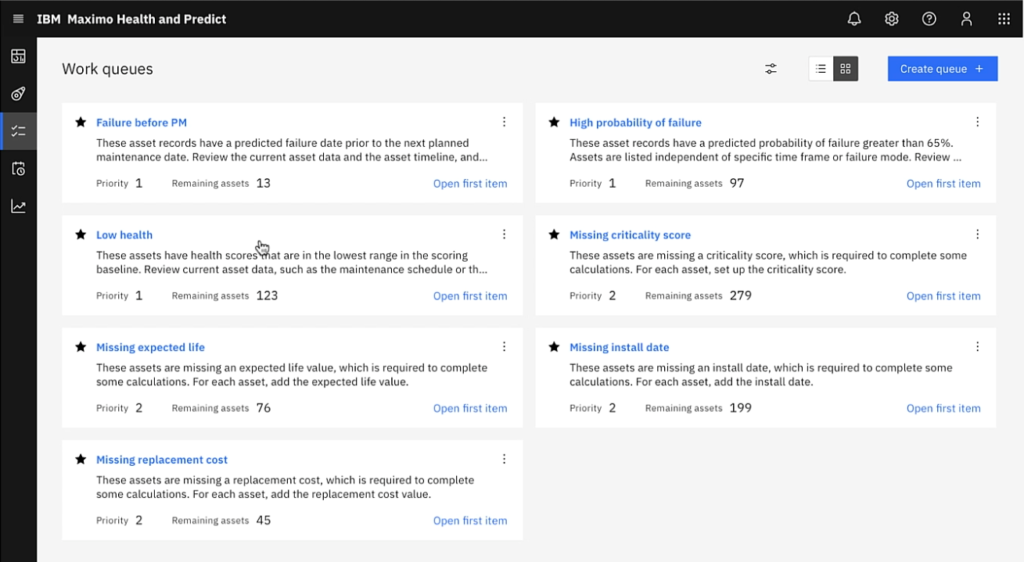Open the settings gear in header
This screenshot has height=562, width=1024.
(891, 19)
